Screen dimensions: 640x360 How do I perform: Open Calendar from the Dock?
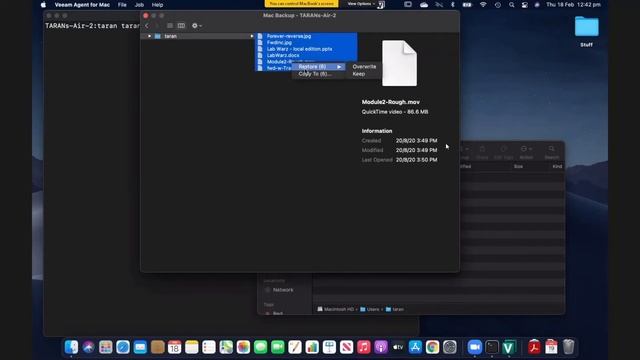coord(175,347)
